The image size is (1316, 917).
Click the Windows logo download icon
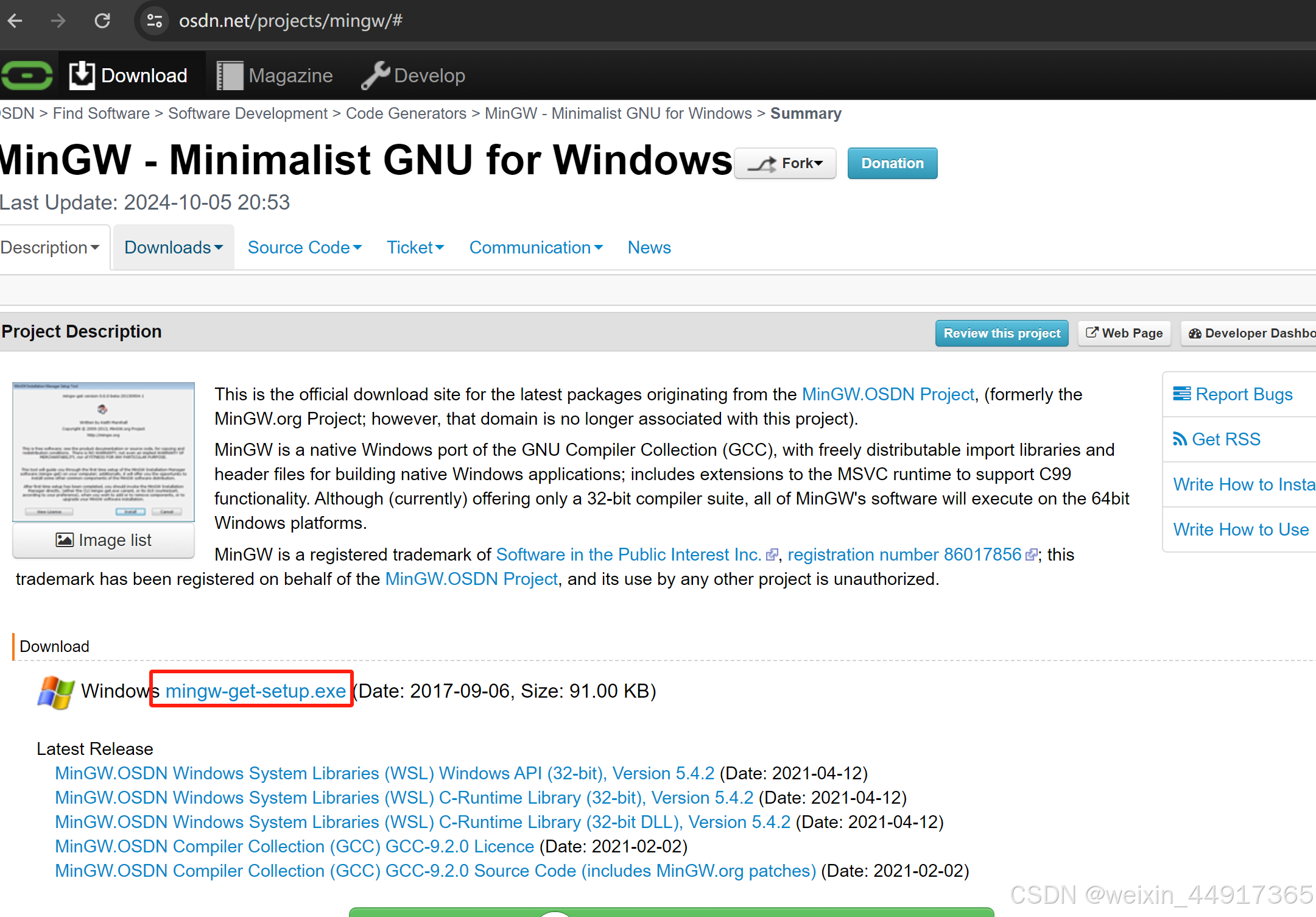(55, 692)
